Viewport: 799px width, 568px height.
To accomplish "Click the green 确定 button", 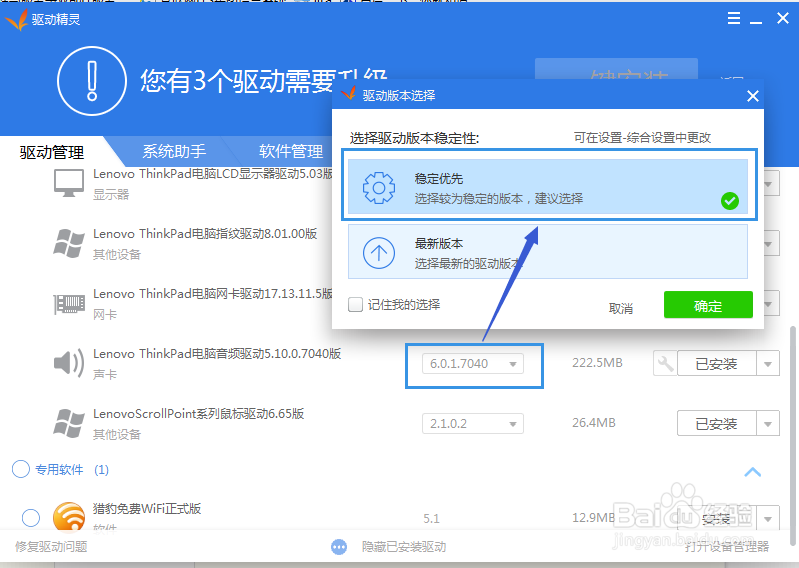I will [x=708, y=305].
